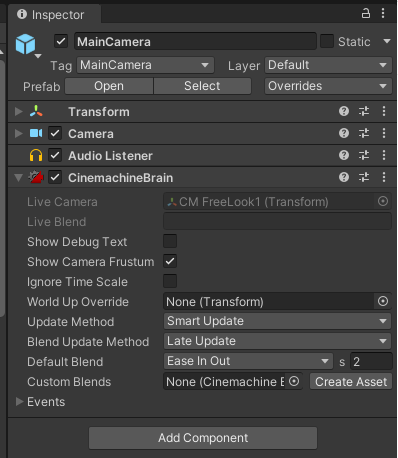Open Transform component more options menu

384,111
